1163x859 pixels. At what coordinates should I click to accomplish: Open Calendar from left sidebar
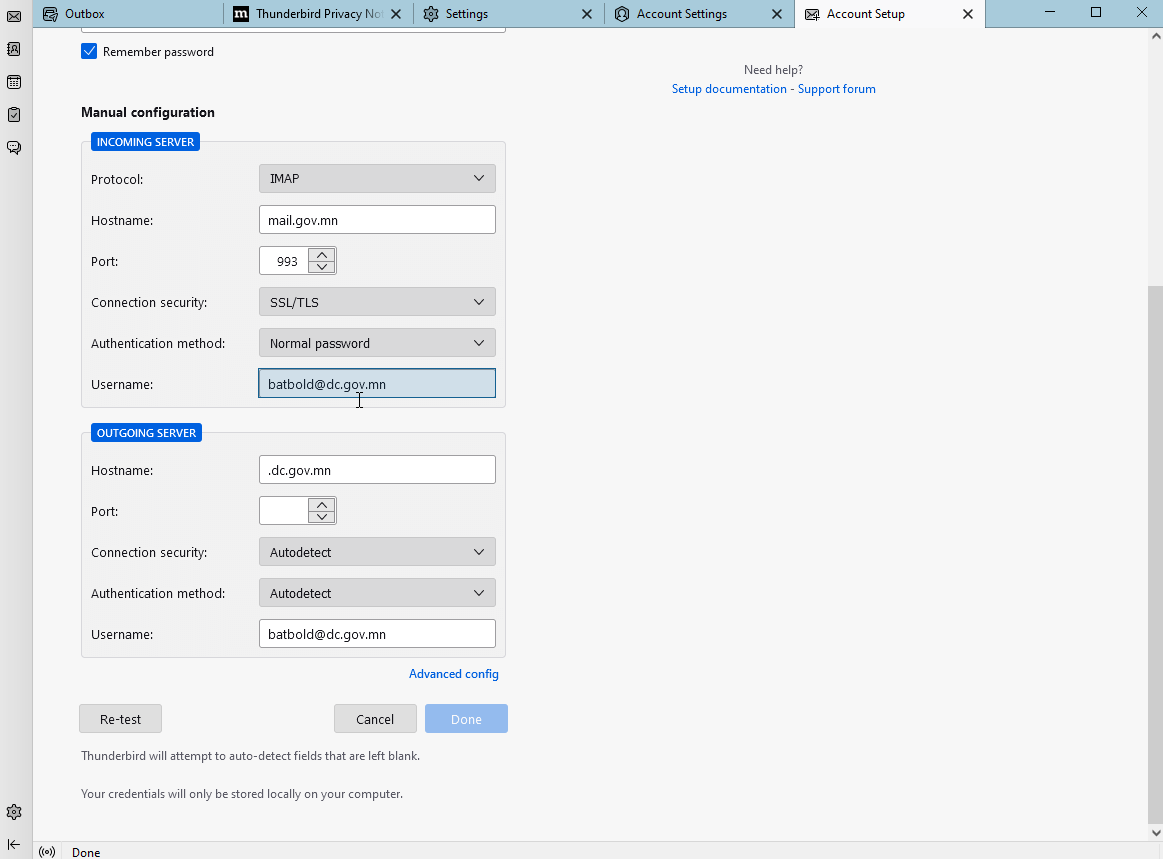(x=14, y=82)
